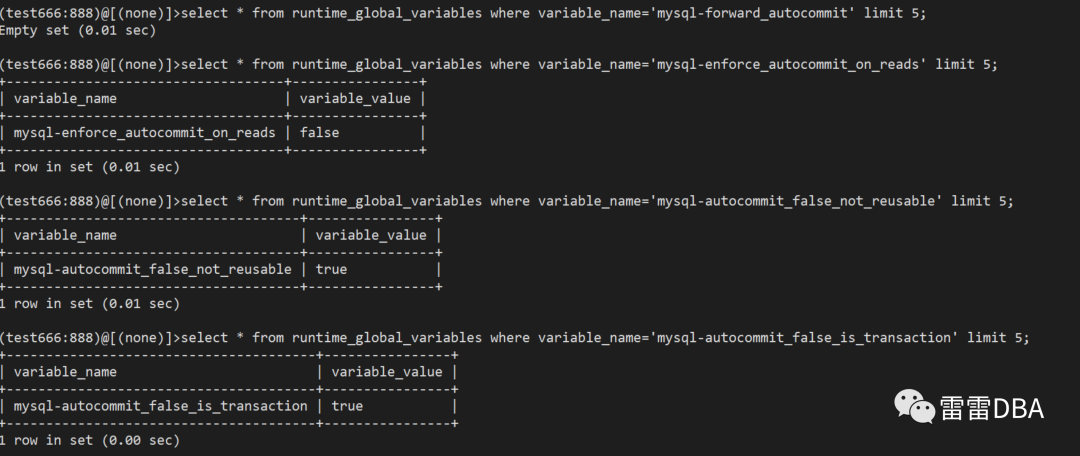Click the second table's variable_value header

[371, 235]
